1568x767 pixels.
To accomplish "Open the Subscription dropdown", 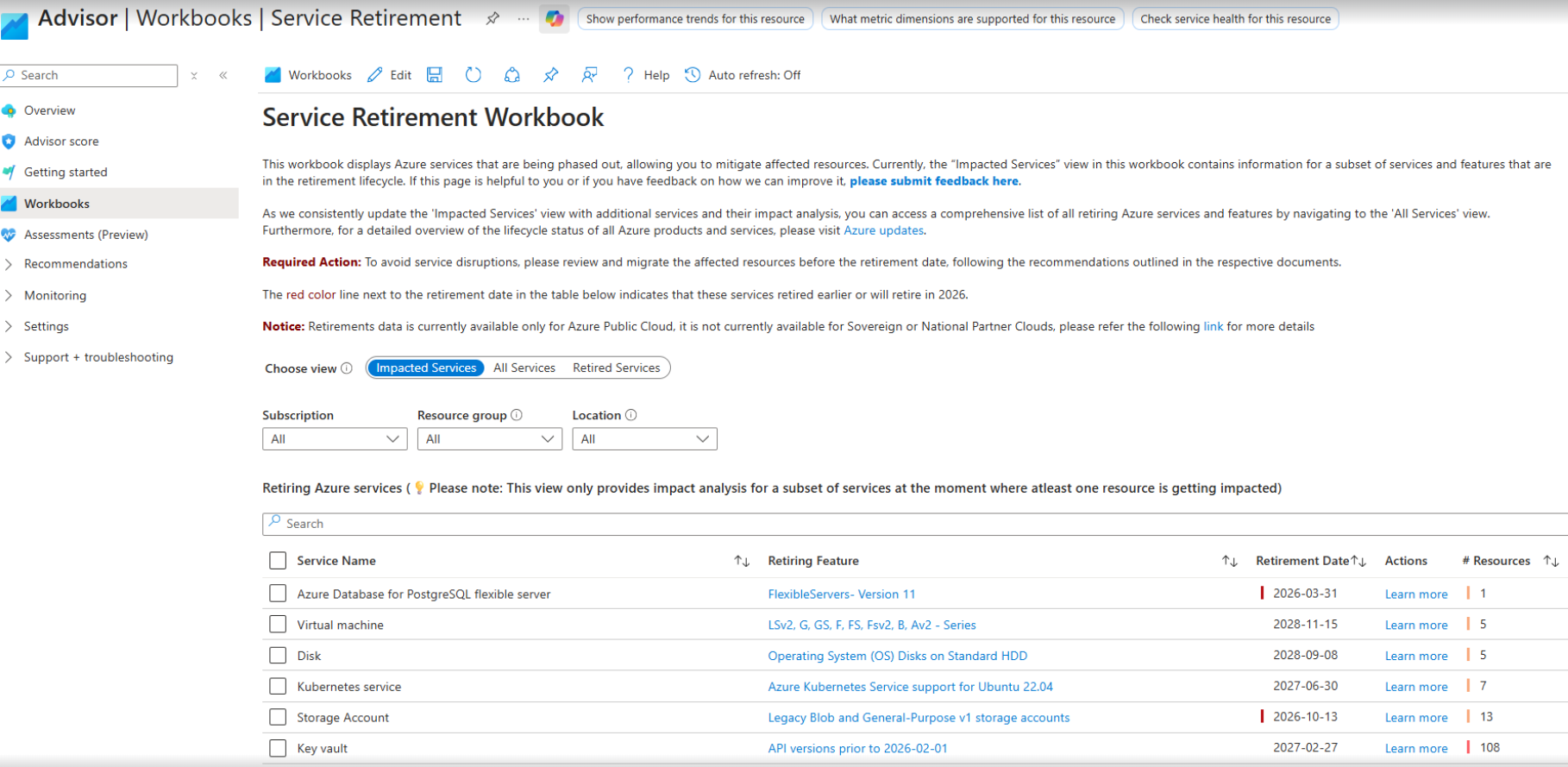I will (x=335, y=439).
